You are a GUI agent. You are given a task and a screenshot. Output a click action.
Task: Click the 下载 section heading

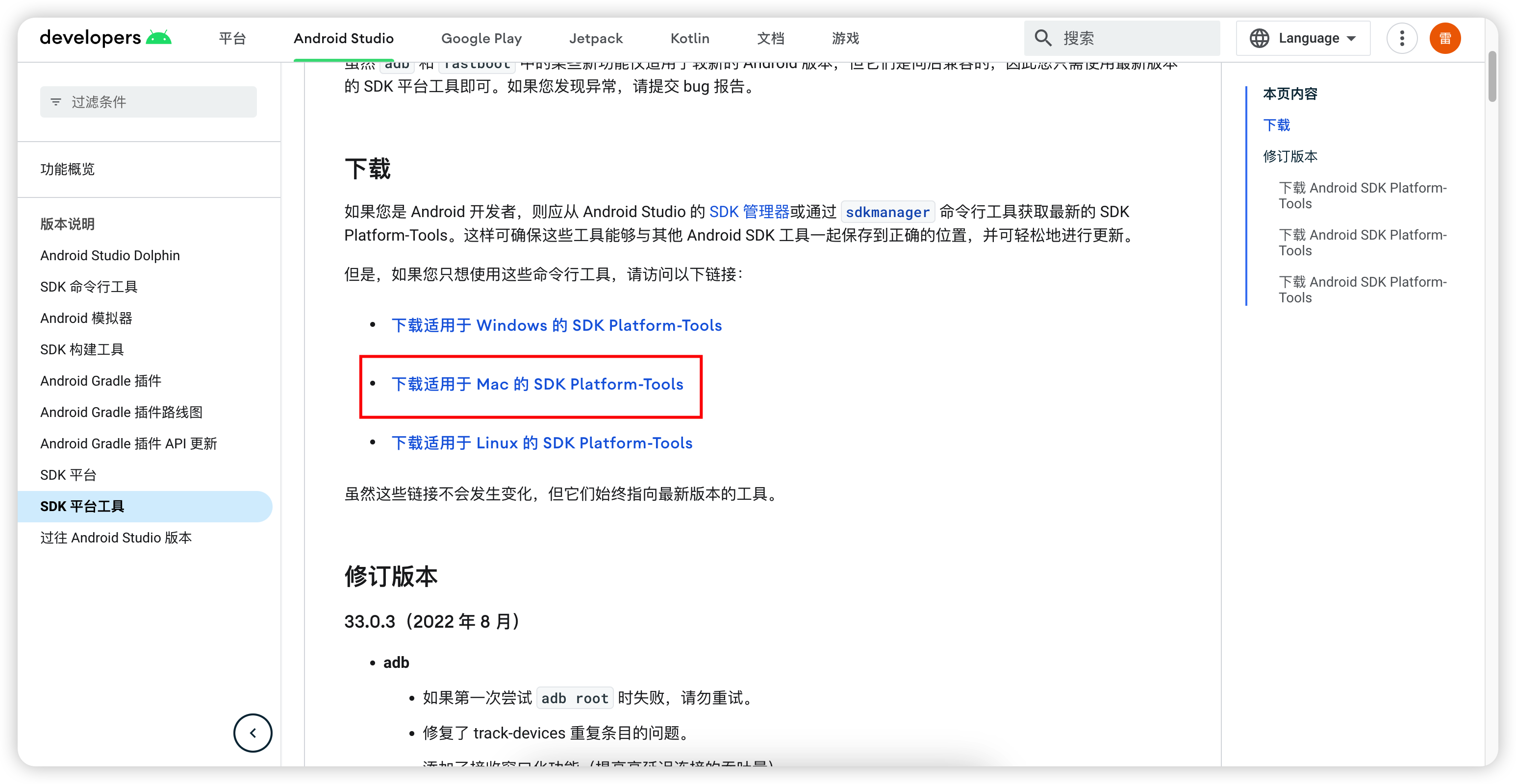(367, 169)
